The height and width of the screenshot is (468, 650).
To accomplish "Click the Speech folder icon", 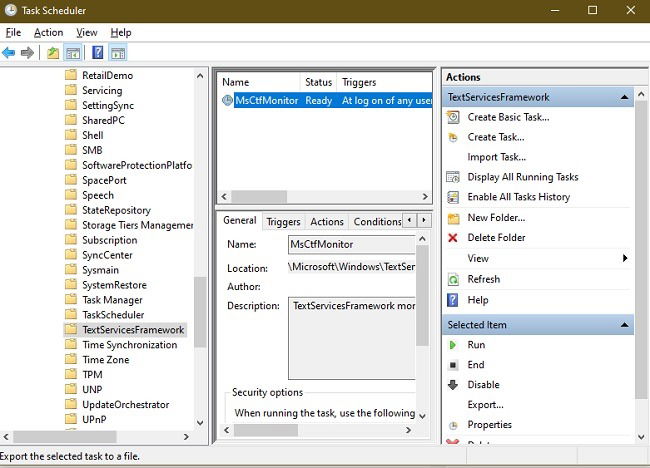I will [x=71, y=195].
